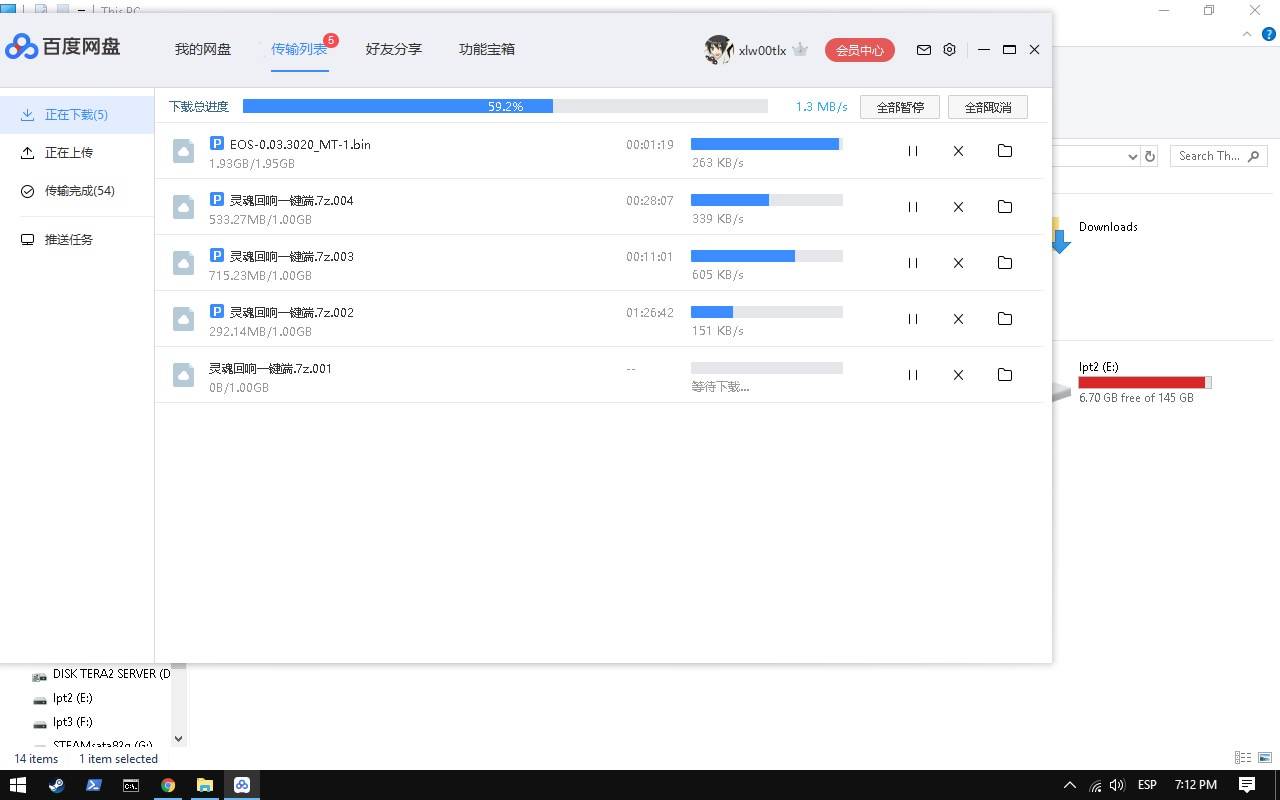The image size is (1280, 800).
Task: Select EOS-0.03.3020_MT-1.bin file name
Action: pyautogui.click(x=300, y=144)
